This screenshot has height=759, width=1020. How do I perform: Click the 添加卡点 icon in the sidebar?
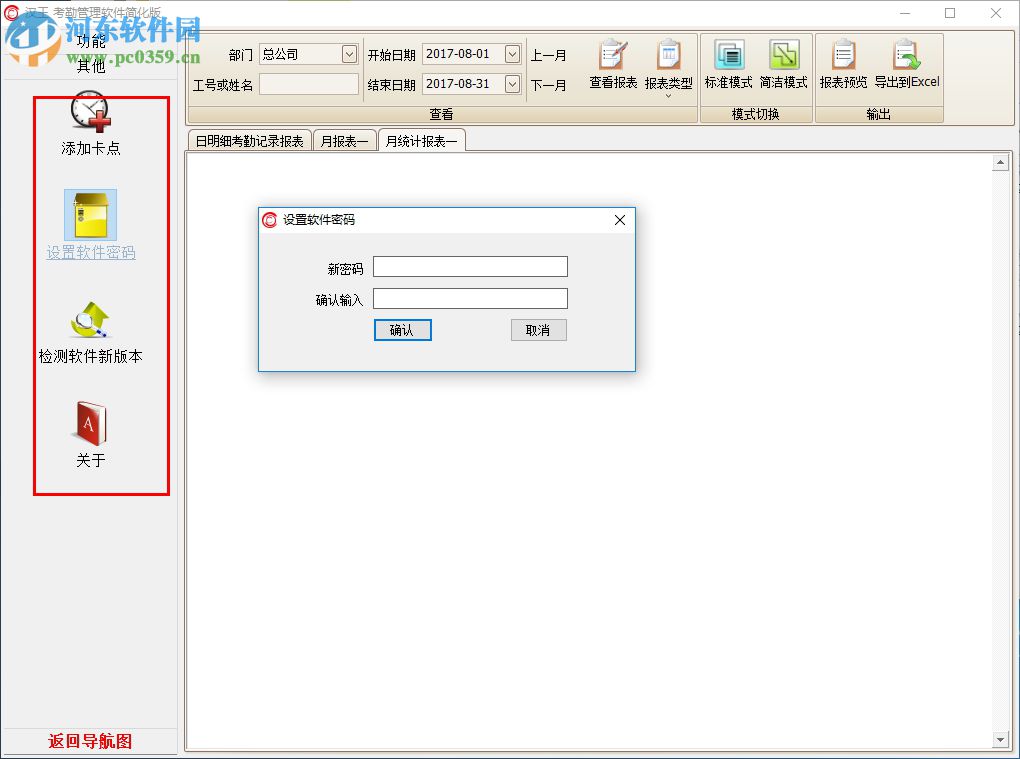click(89, 118)
